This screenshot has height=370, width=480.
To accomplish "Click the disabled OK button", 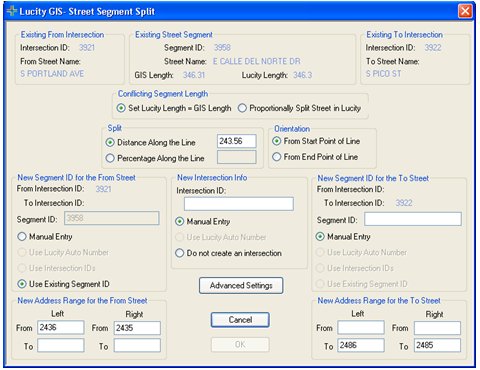I will [240, 344].
